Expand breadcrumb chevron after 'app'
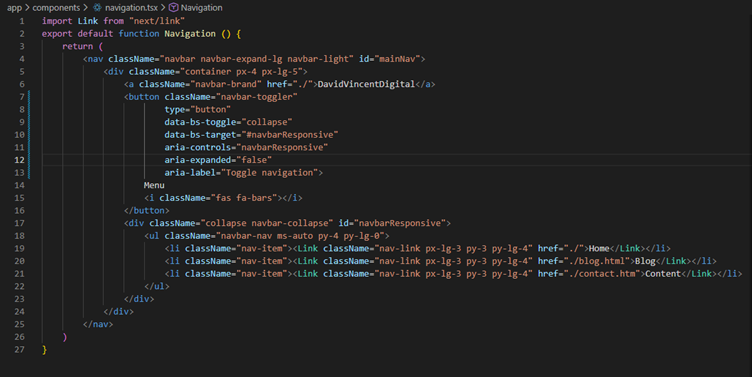This screenshot has width=752, height=377. 27,8
